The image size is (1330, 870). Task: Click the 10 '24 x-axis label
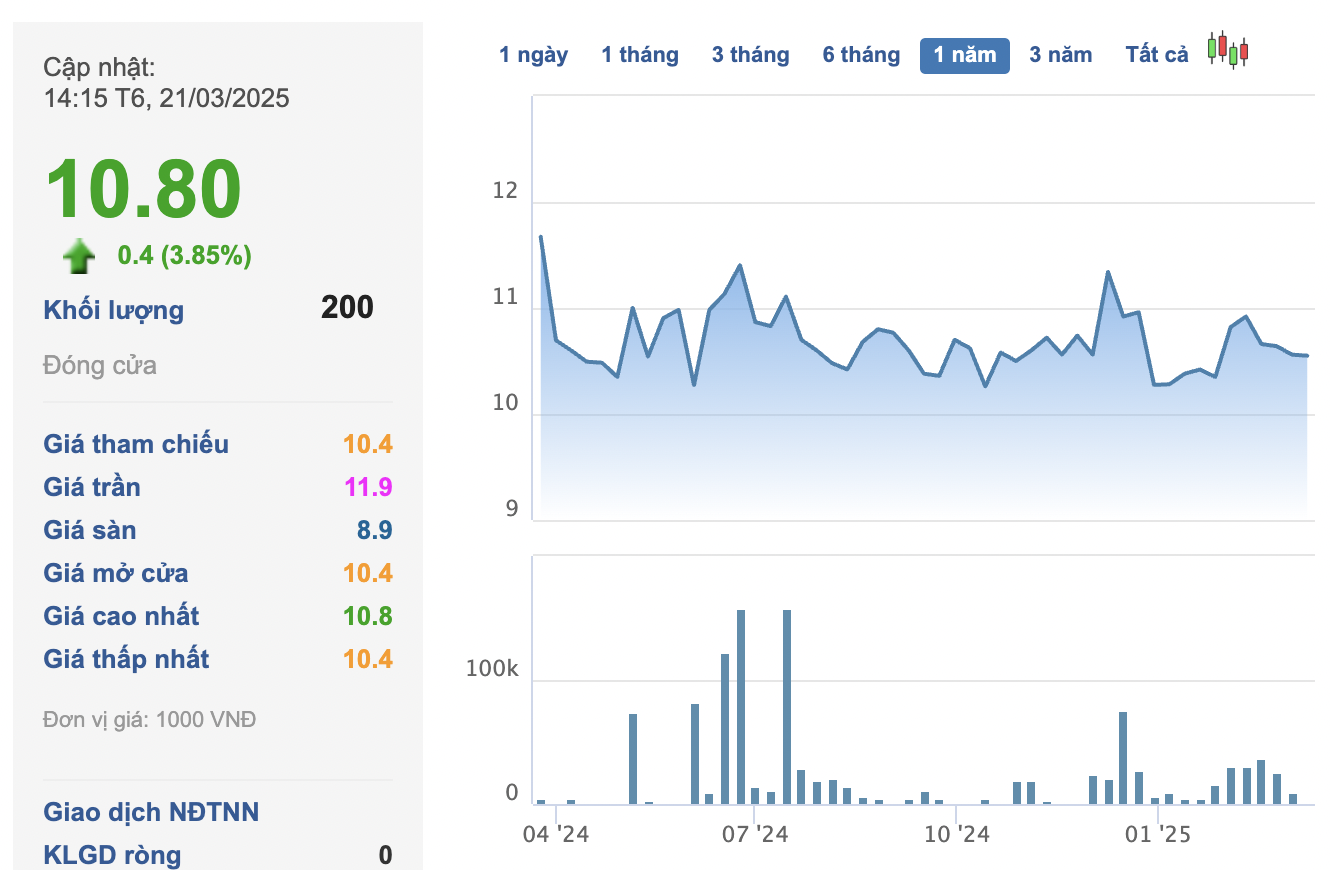tap(957, 833)
